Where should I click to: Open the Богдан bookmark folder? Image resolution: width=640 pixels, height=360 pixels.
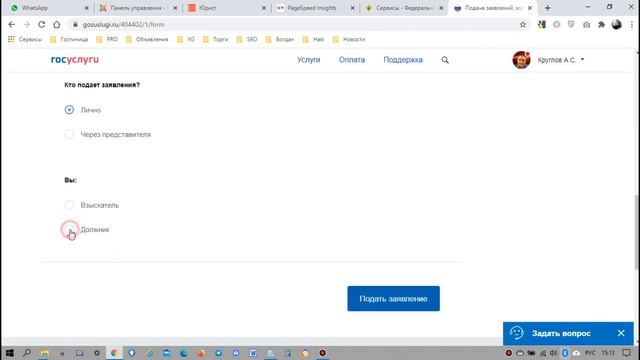[280, 39]
